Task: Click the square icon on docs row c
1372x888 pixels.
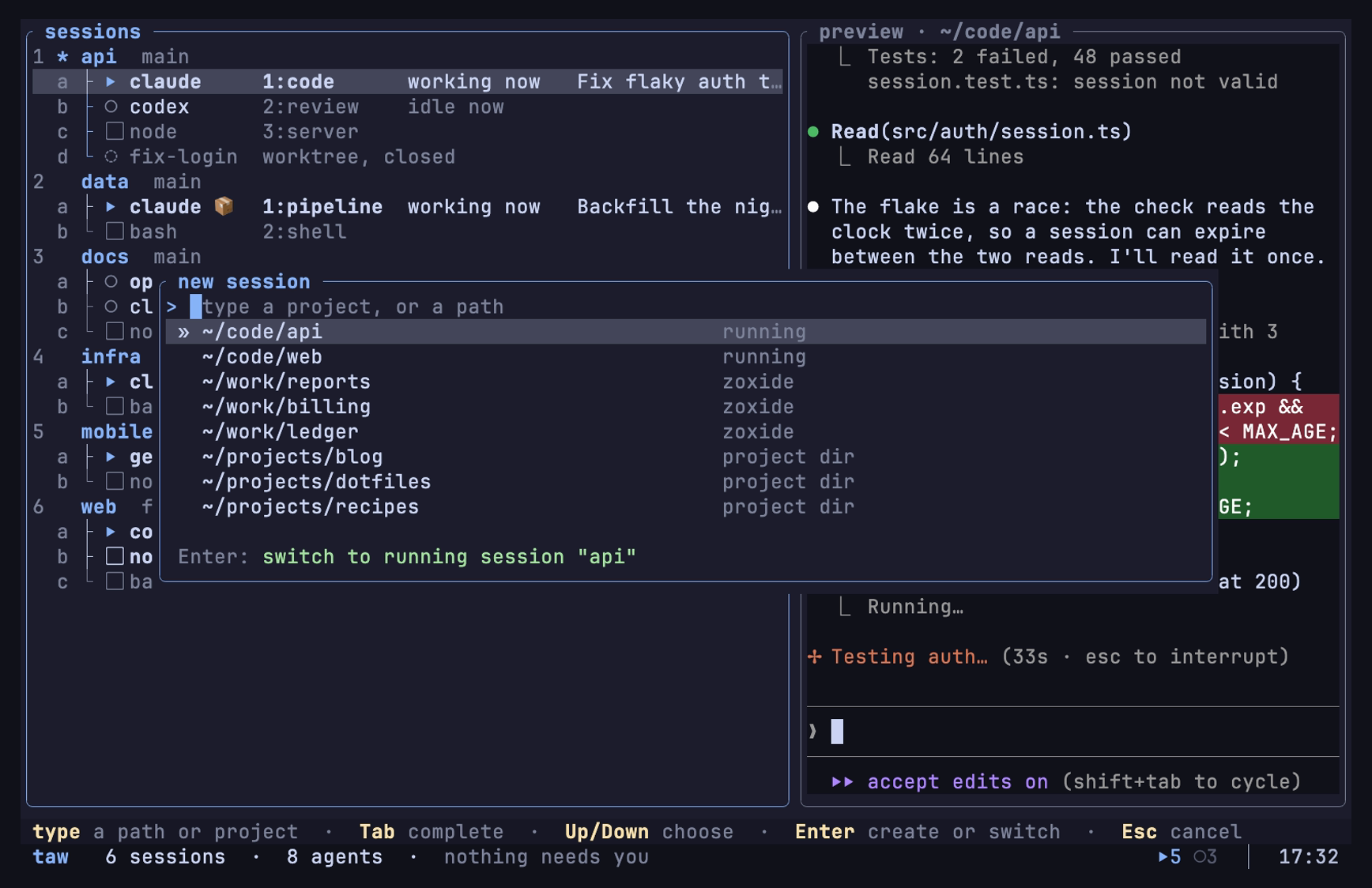Action: point(115,331)
